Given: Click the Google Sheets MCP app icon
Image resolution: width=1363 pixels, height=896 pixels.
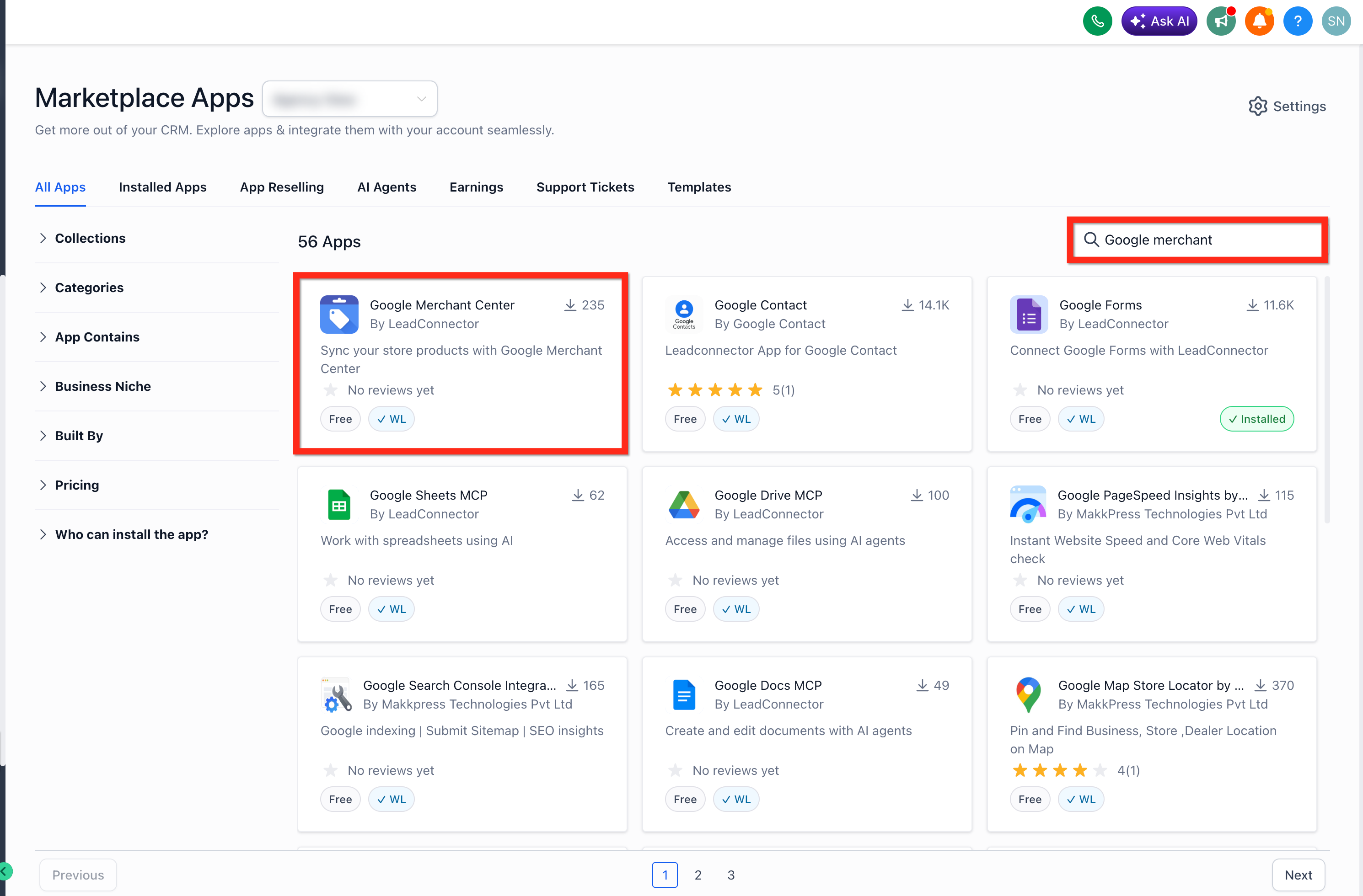Looking at the screenshot, I should (339, 504).
